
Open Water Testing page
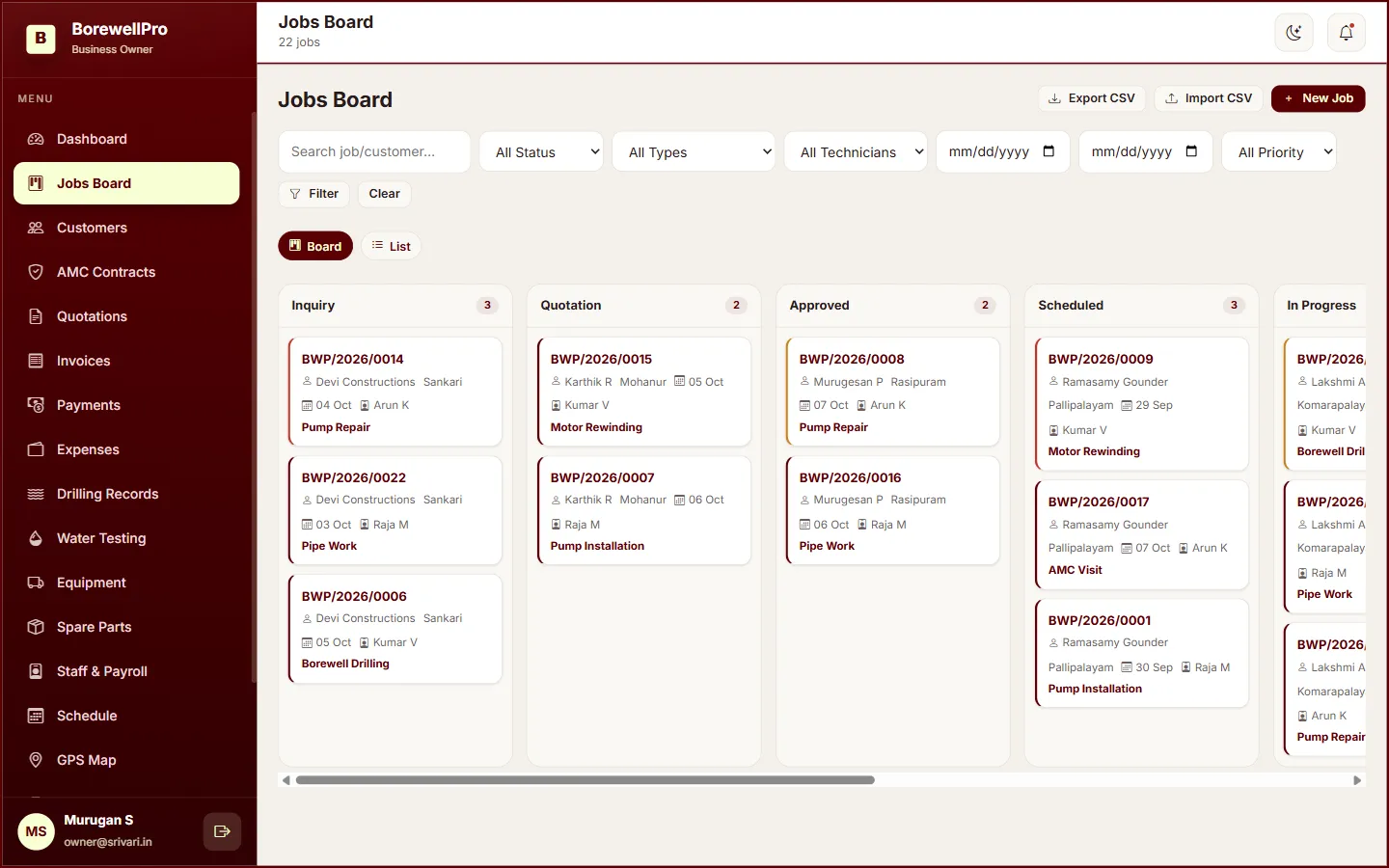pyautogui.click(x=126, y=538)
